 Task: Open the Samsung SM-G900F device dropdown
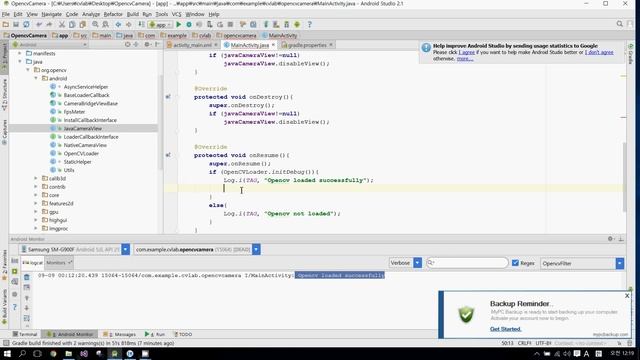click(x=125, y=249)
